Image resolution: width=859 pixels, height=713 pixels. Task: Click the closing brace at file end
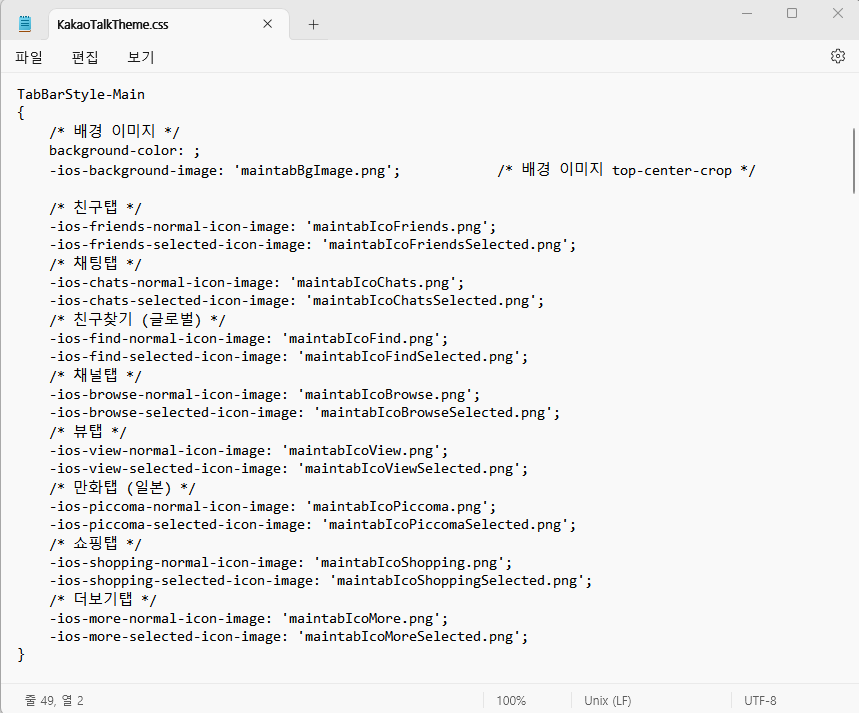[21, 654]
